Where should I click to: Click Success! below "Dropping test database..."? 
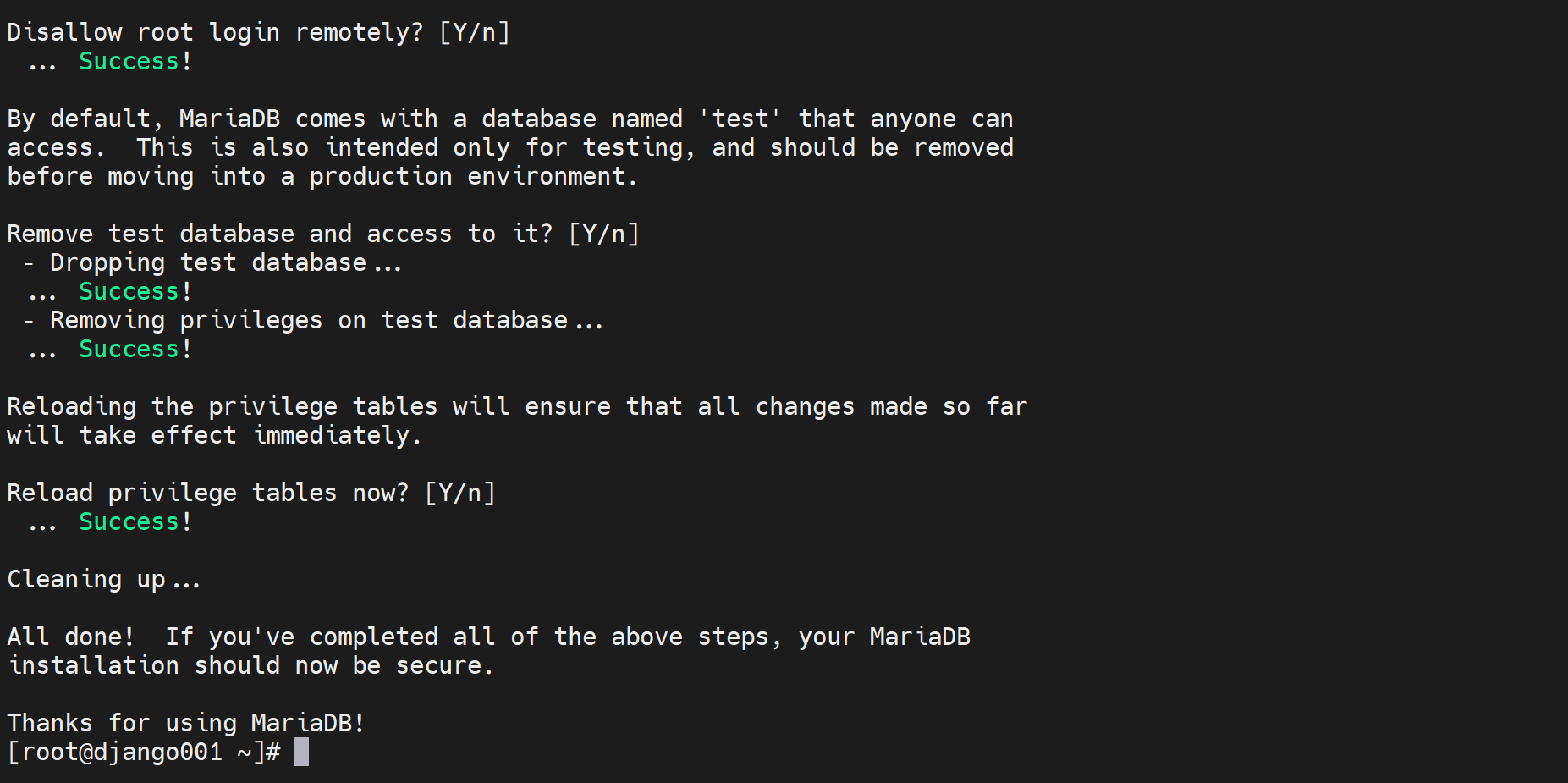pyautogui.click(x=135, y=291)
